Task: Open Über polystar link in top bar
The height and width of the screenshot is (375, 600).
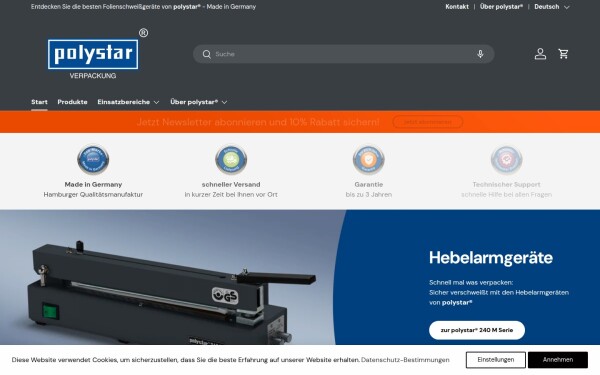Action: pos(501,7)
